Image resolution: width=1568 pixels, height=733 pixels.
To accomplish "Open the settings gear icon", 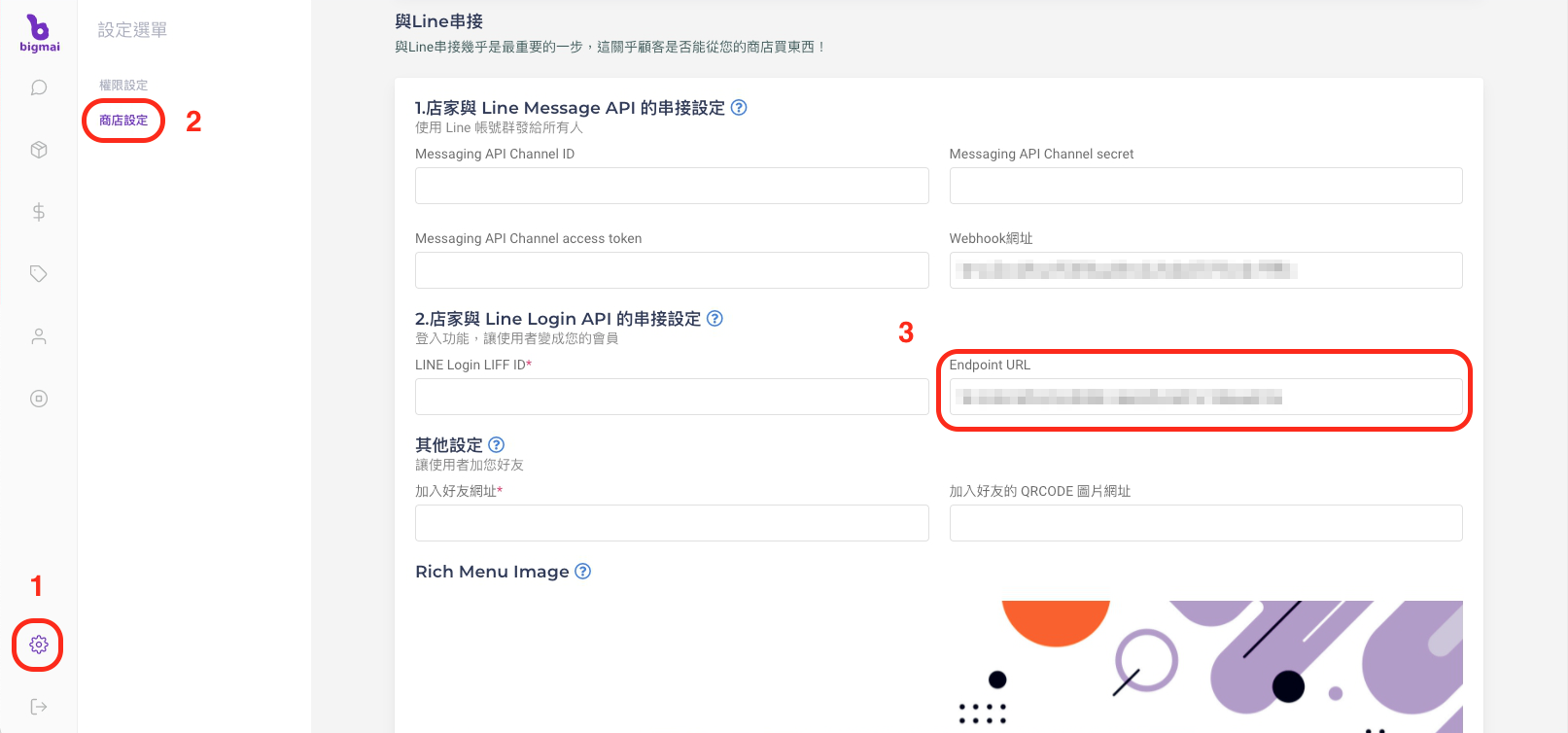I will click(x=39, y=645).
